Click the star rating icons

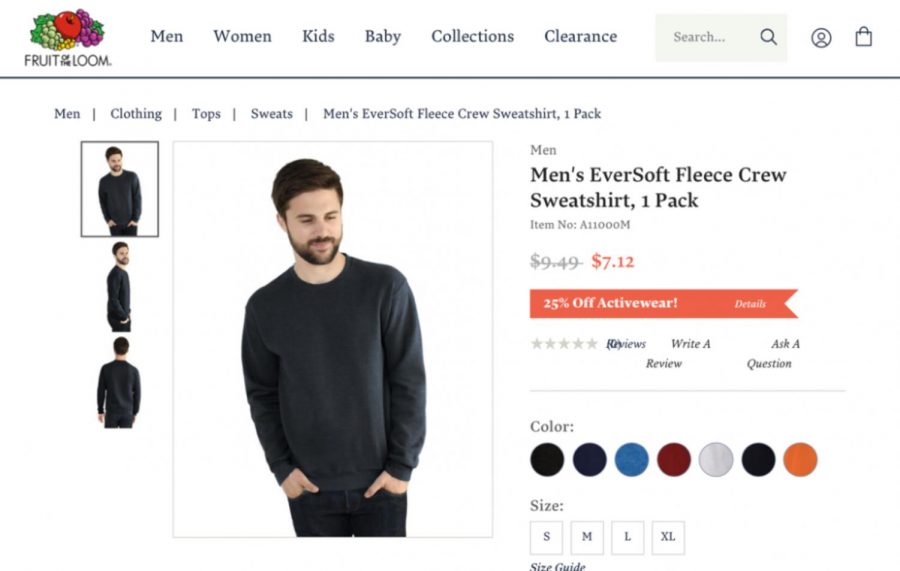[x=564, y=344]
